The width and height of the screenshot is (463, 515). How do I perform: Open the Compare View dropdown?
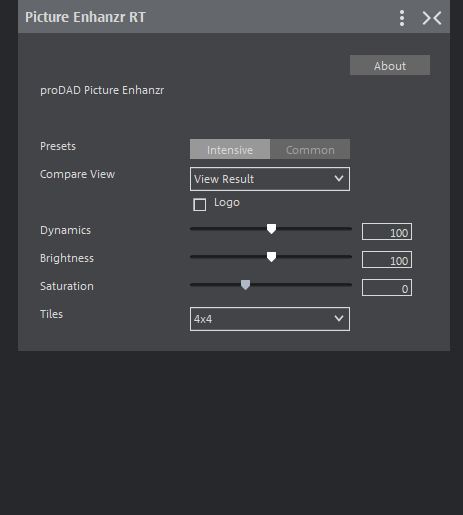click(270, 179)
